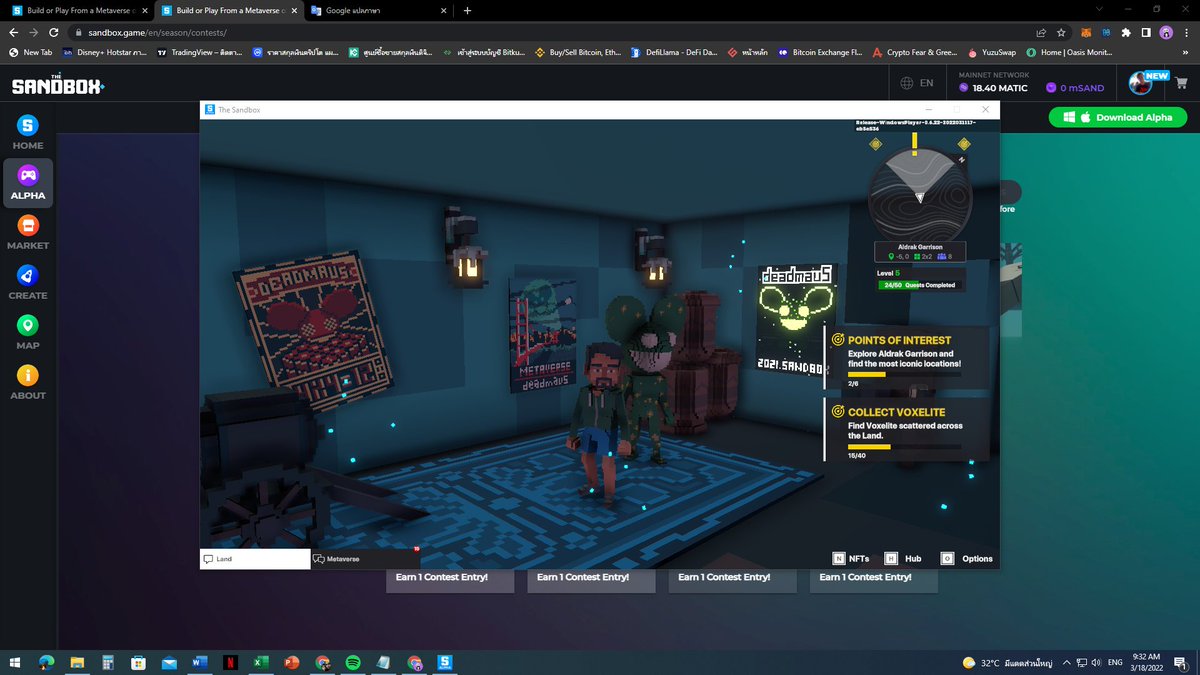
Task: Click the first Earn 1 Contest Entry! button
Action: click(450, 577)
